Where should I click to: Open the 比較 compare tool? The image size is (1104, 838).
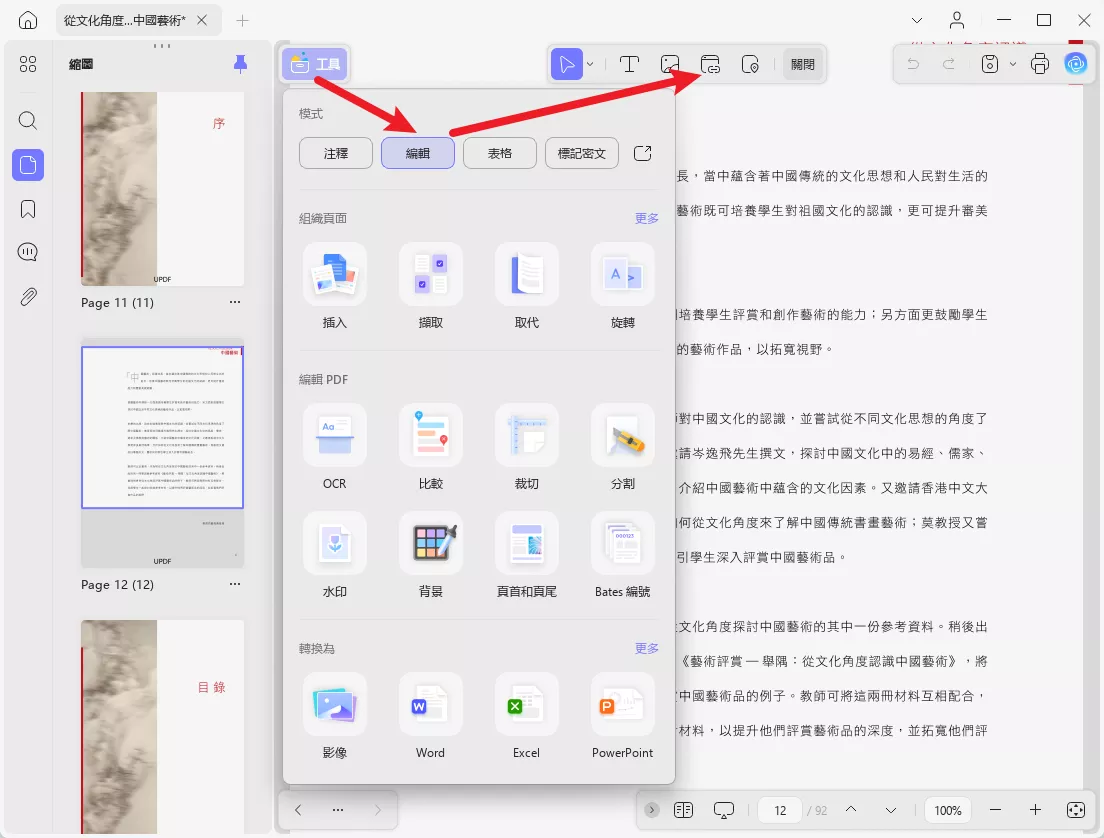[x=430, y=448]
